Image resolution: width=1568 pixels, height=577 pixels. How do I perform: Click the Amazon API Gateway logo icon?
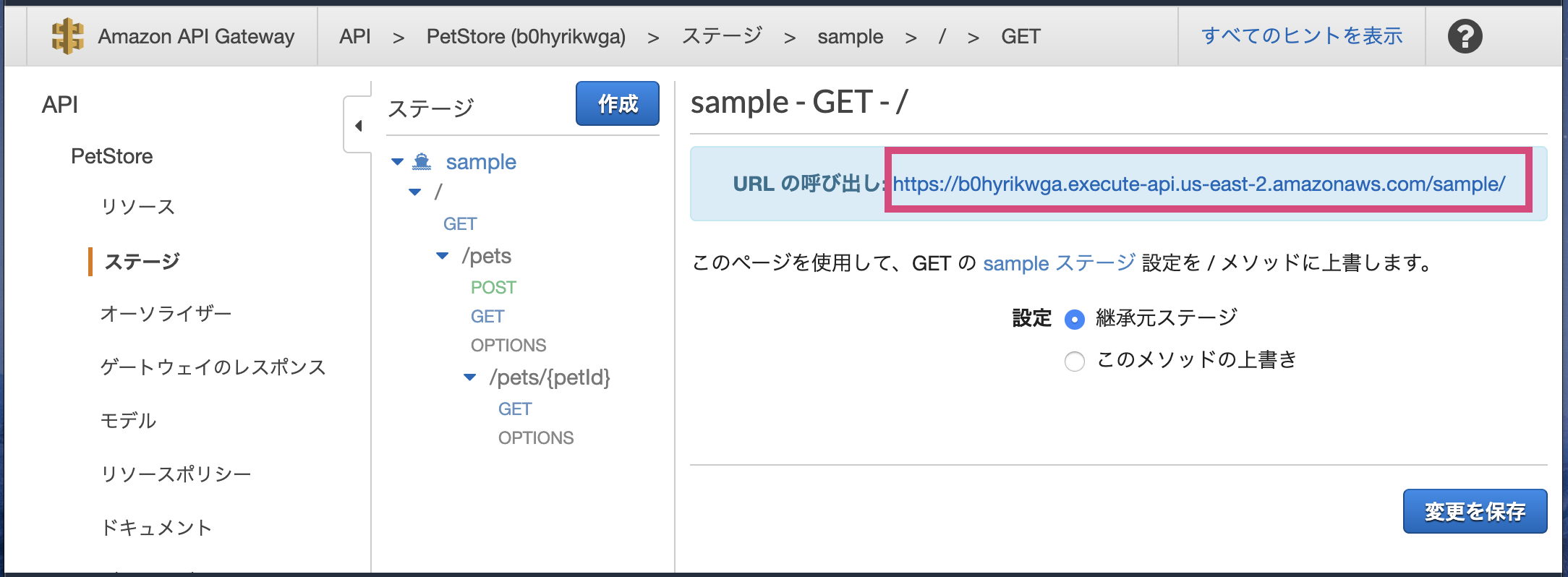67,36
